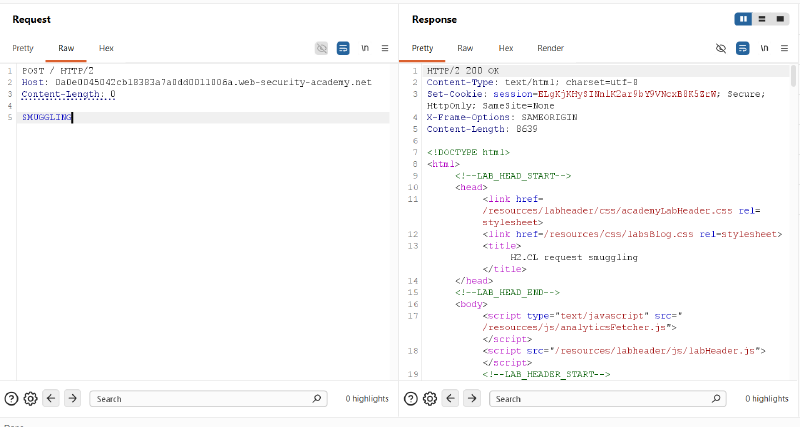The height and width of the screenshot is (427, 800).
Task: Click the labHeader.js script line
Action: [x=624, y=351]
